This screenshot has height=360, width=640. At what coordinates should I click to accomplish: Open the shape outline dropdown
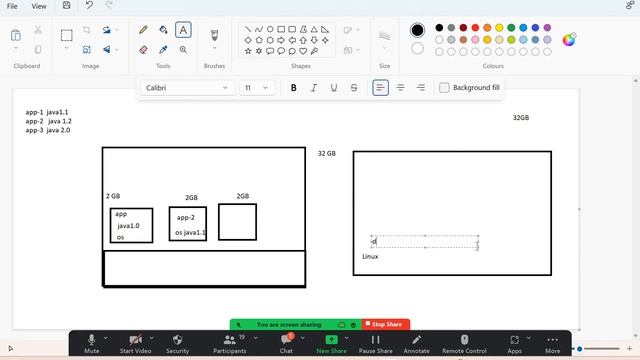pyautogui.click(x=351, y=30)
